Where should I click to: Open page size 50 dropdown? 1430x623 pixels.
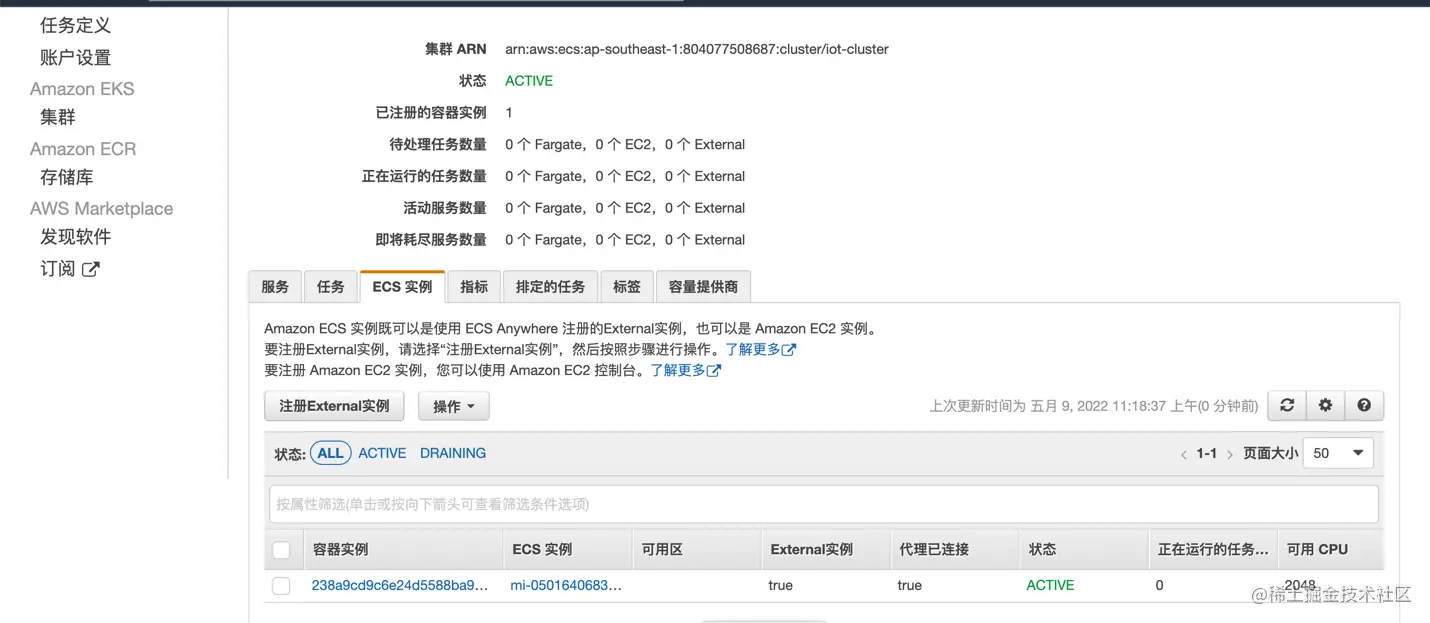click(x=1338, y=453)
